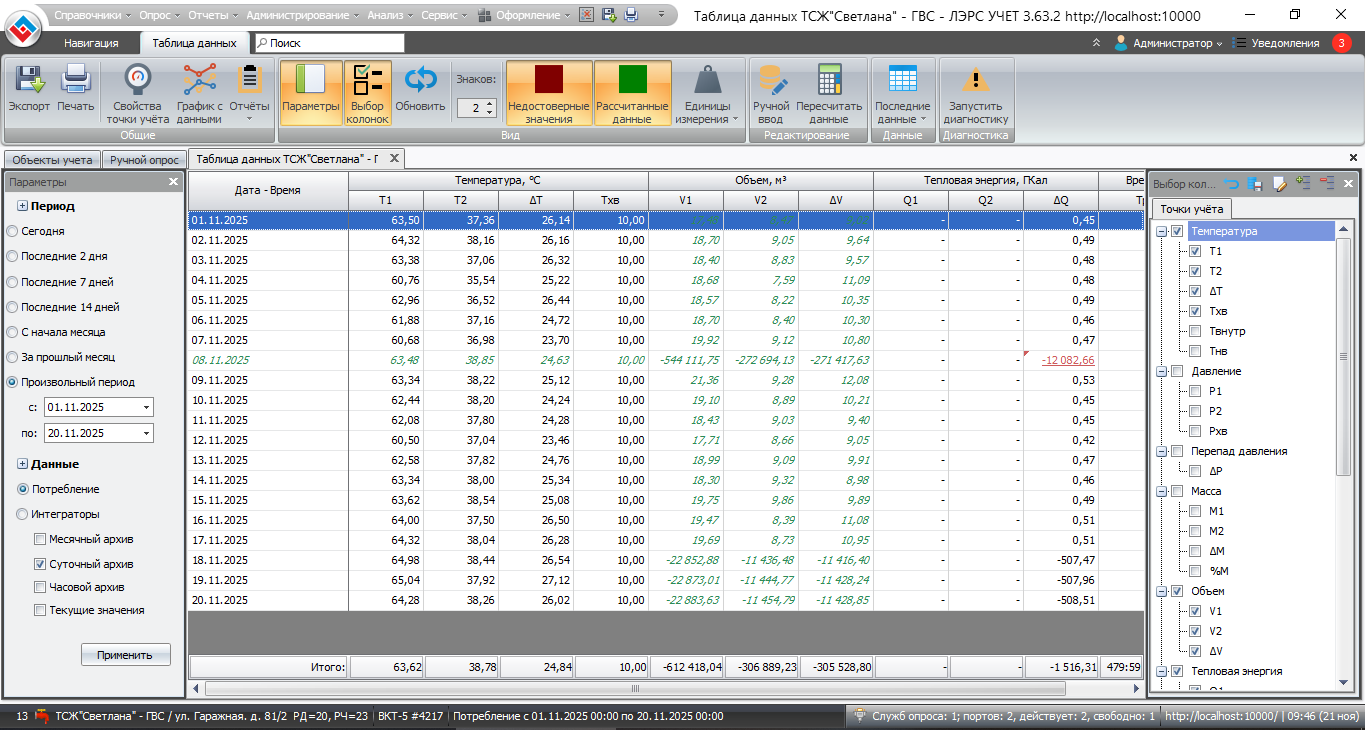
Task: Check the Твнутр column checkbox
Action: coord(1195,331)
